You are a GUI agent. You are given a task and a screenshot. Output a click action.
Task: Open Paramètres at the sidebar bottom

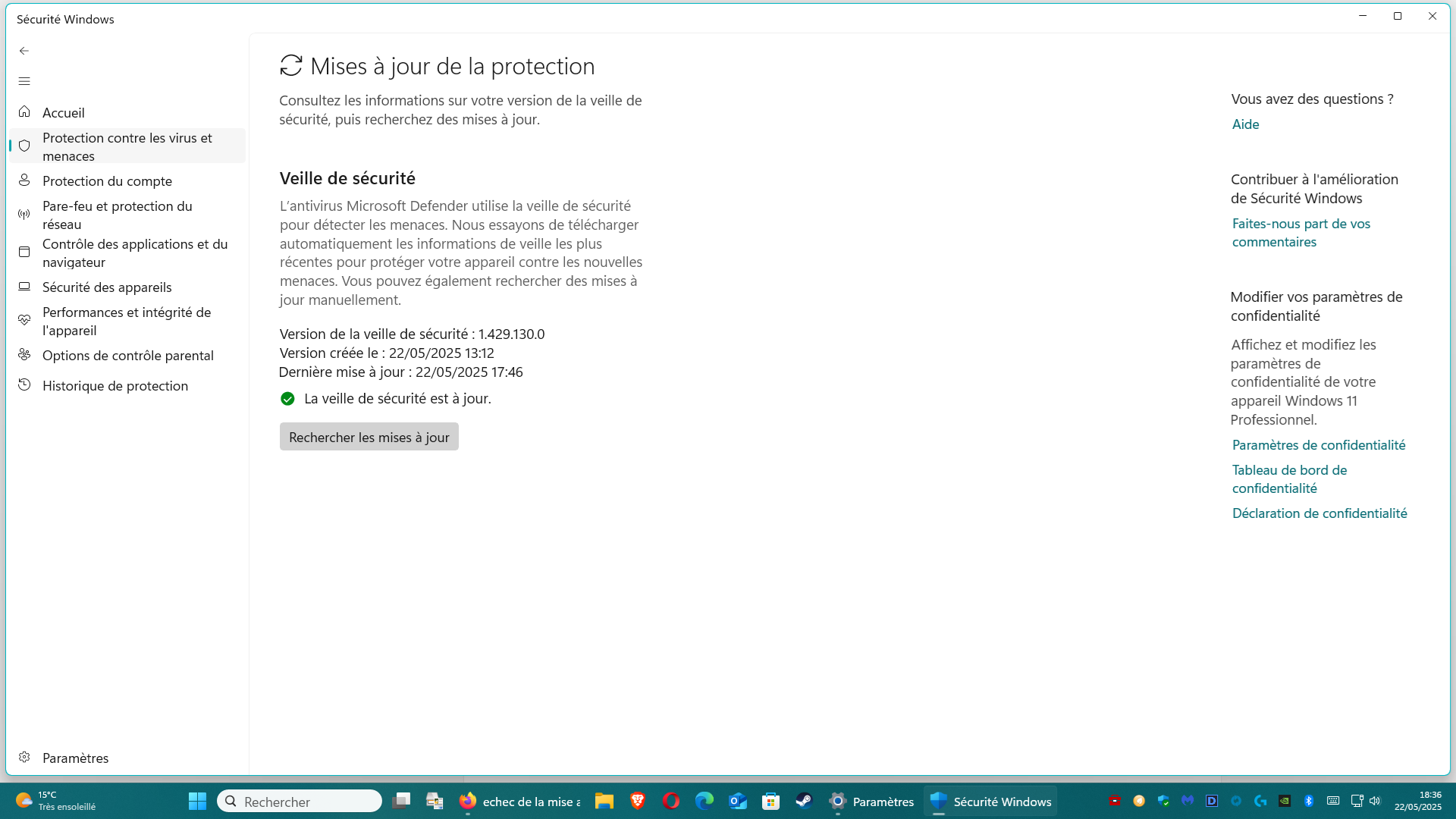pos(127,758)
